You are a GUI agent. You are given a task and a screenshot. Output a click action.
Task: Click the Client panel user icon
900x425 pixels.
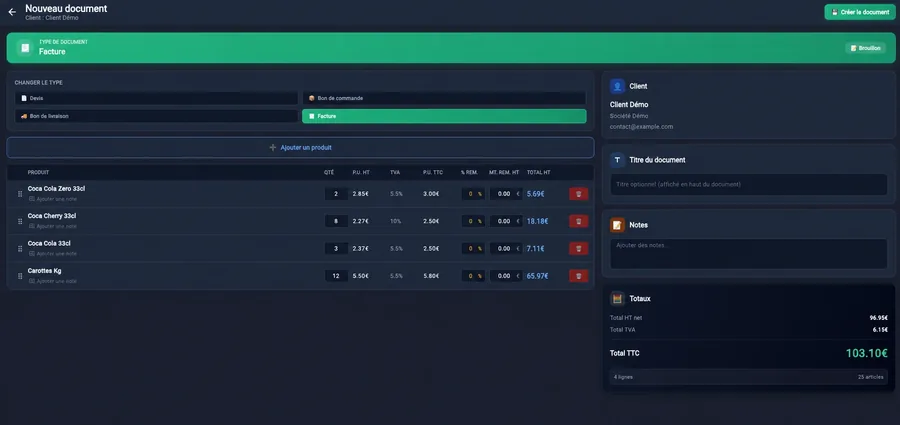(618, 86)
